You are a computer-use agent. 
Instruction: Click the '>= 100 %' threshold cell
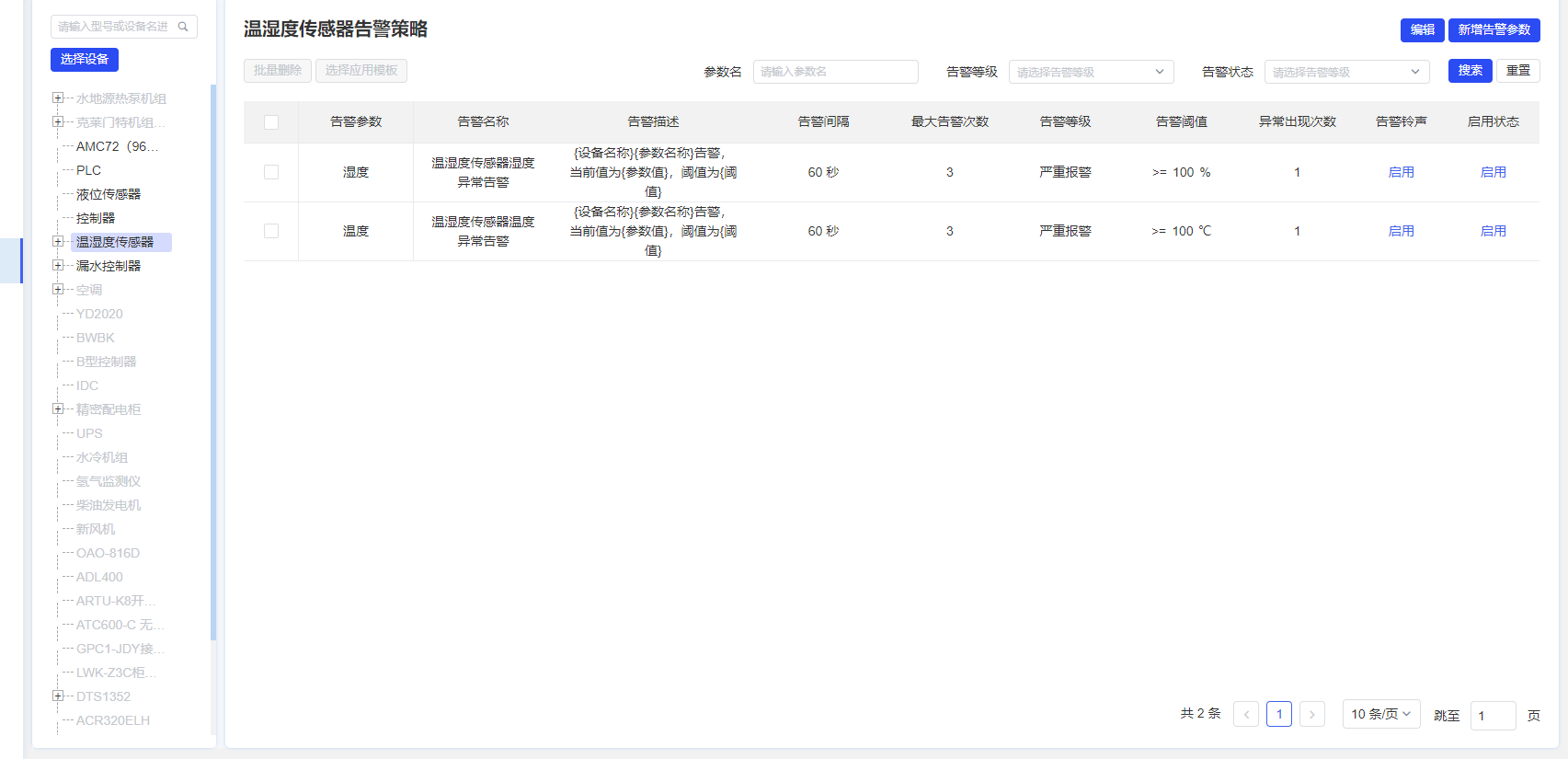point(1182,172)
